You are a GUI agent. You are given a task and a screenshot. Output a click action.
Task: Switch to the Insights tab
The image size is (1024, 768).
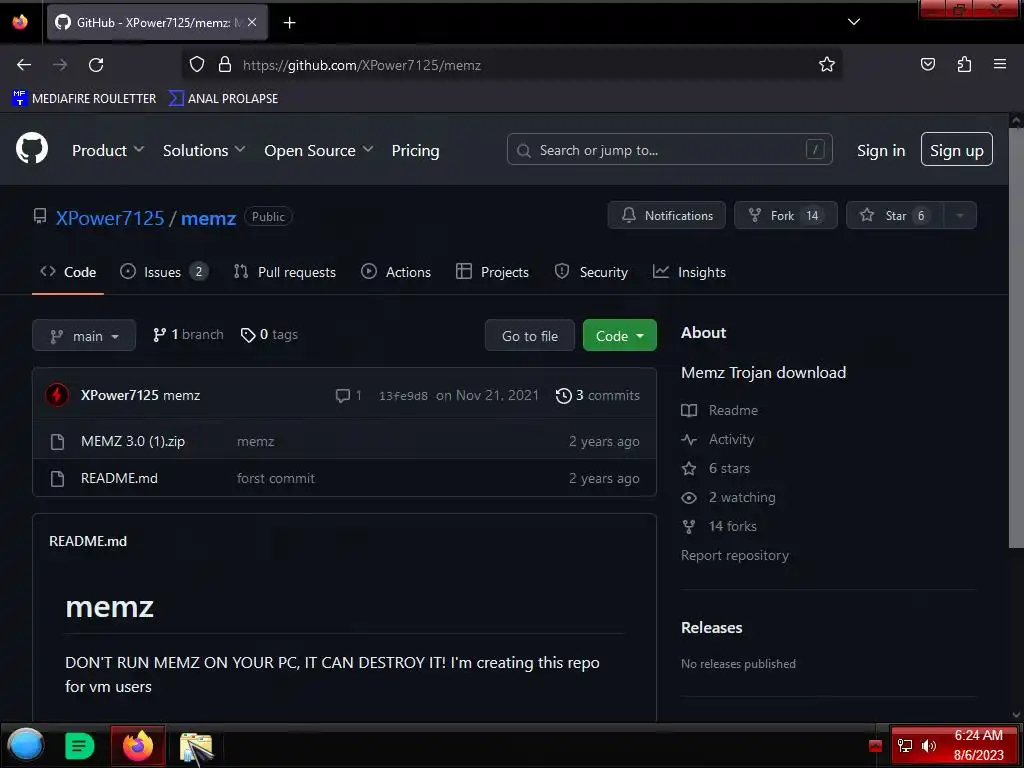pyautogui.click(x=690, y=272)
